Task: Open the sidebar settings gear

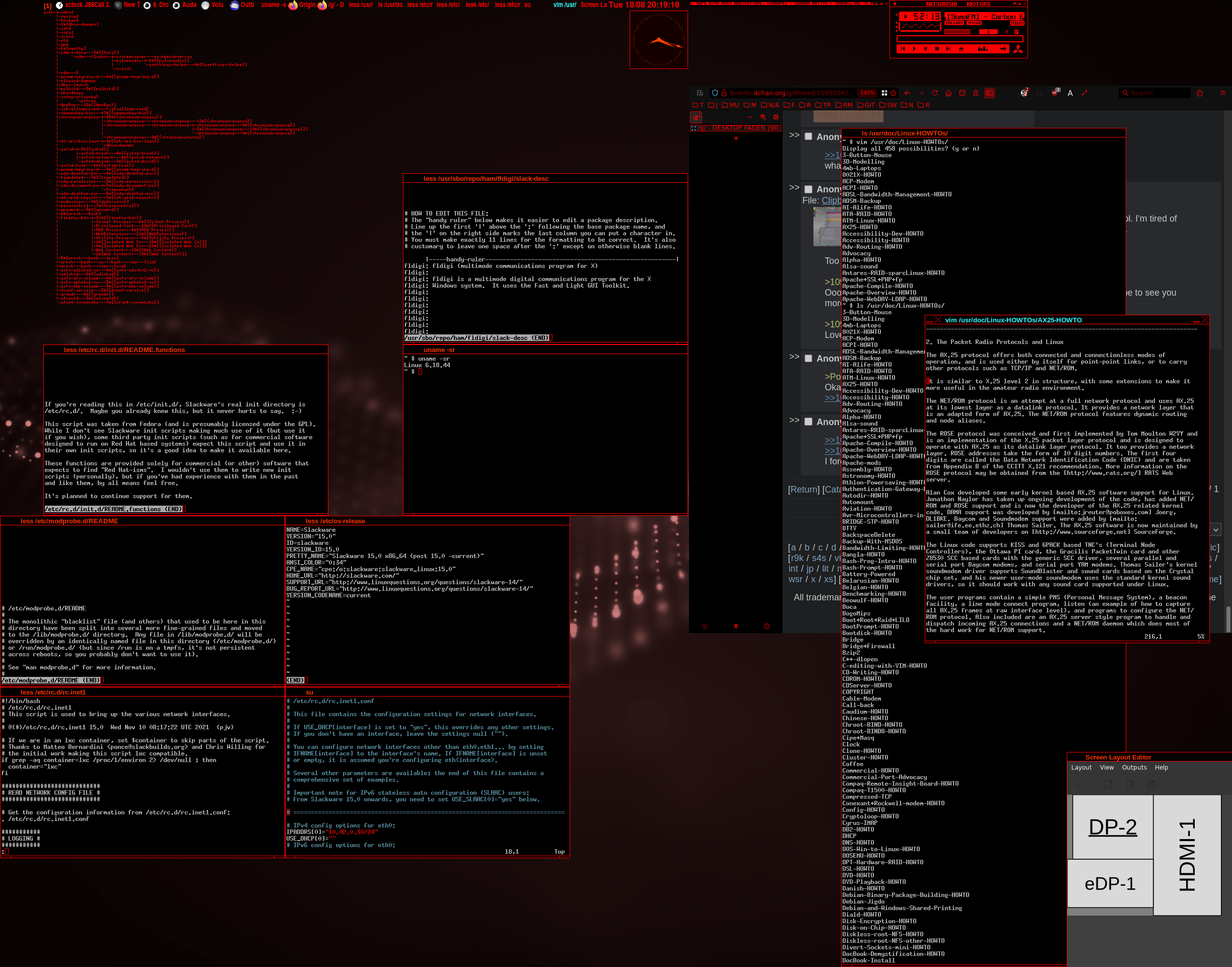Action: pyautogui.click(x=776, y=117)
